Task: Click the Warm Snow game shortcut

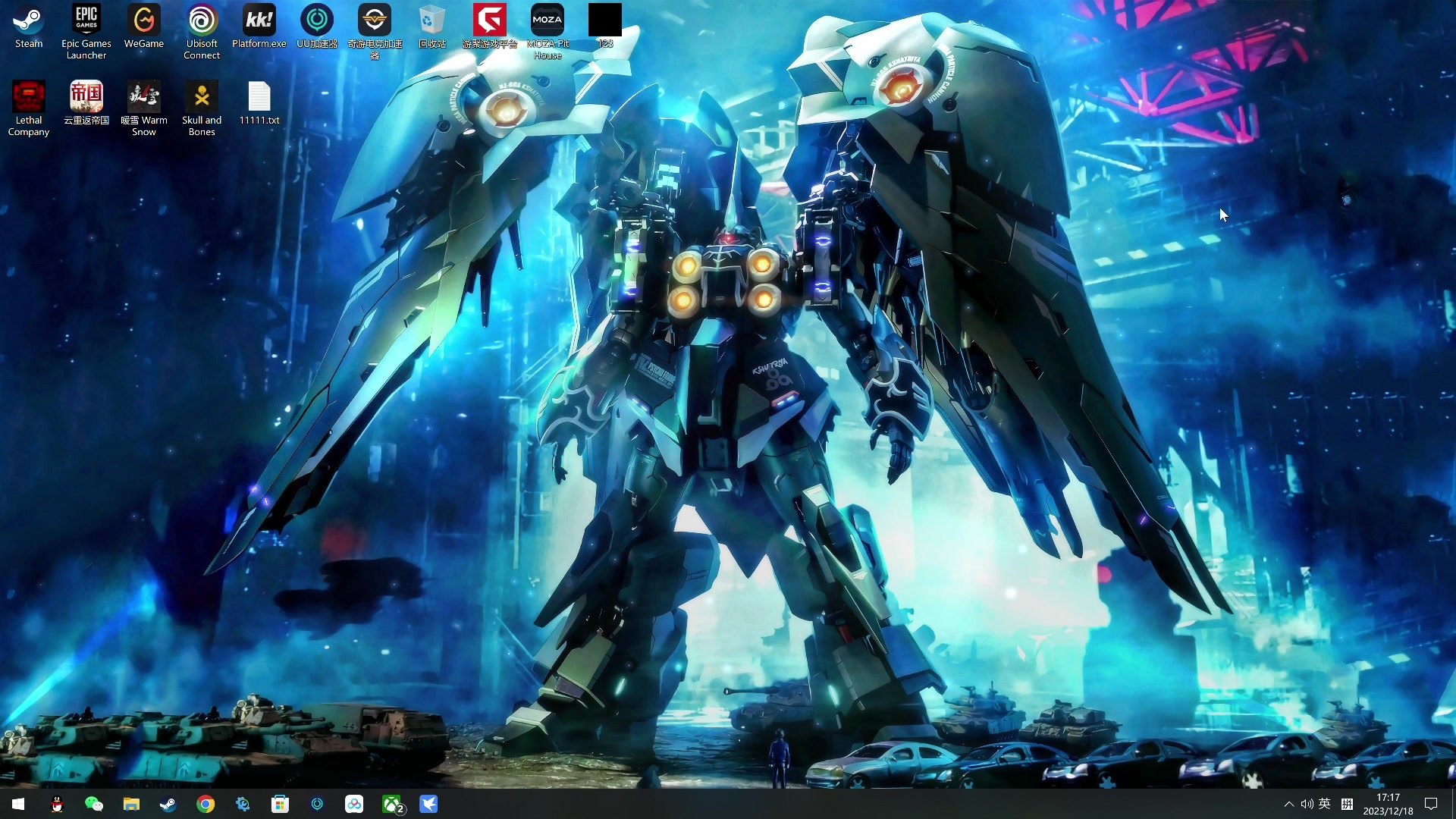Action: click(144, 98)
